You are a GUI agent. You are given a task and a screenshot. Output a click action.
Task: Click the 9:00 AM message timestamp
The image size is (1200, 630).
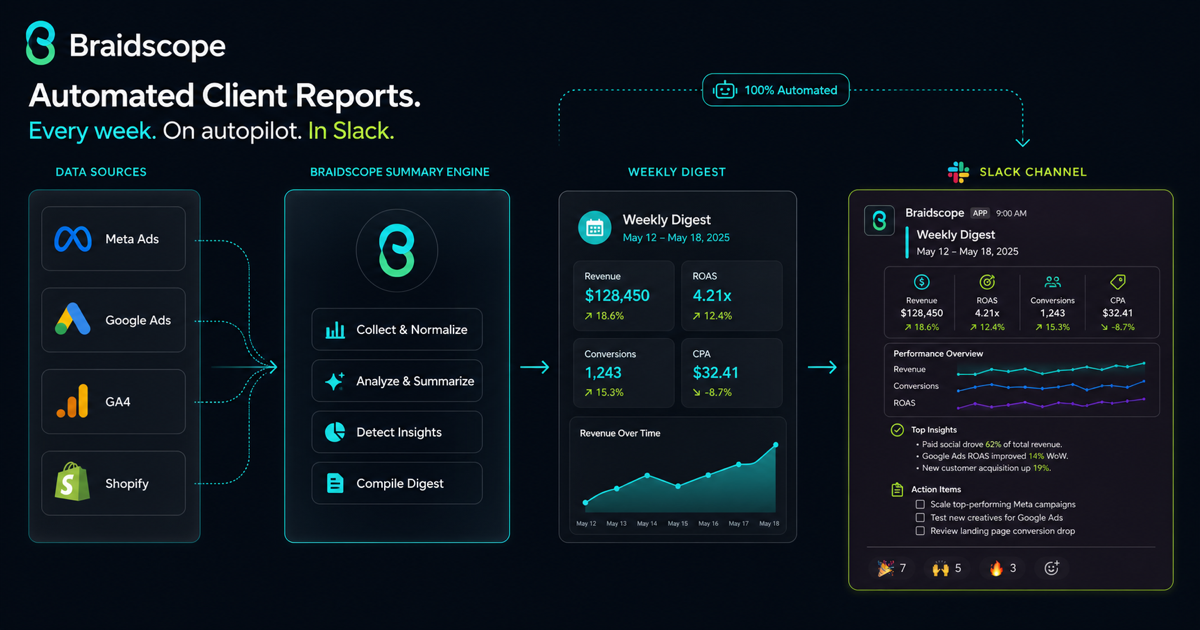(1011, 213)
